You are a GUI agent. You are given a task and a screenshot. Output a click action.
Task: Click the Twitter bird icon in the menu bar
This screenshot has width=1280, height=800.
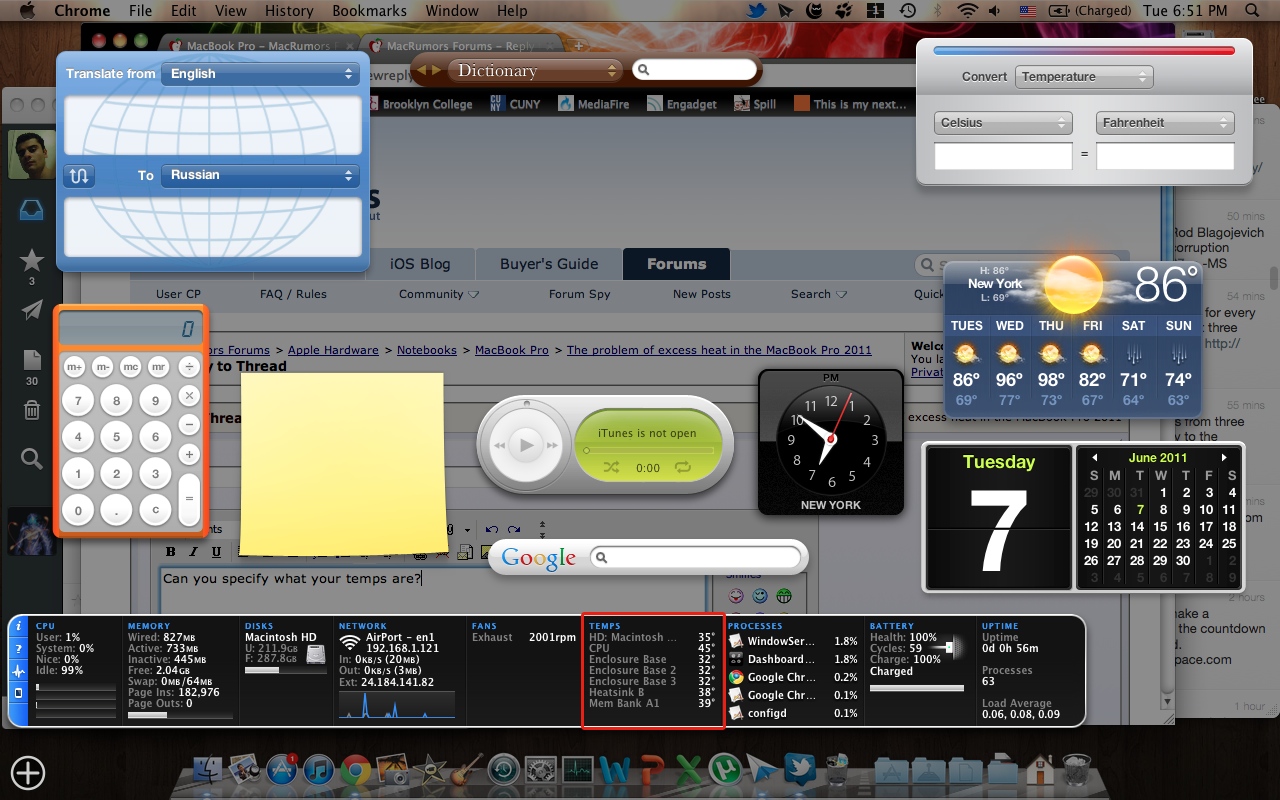pos(757,11)
